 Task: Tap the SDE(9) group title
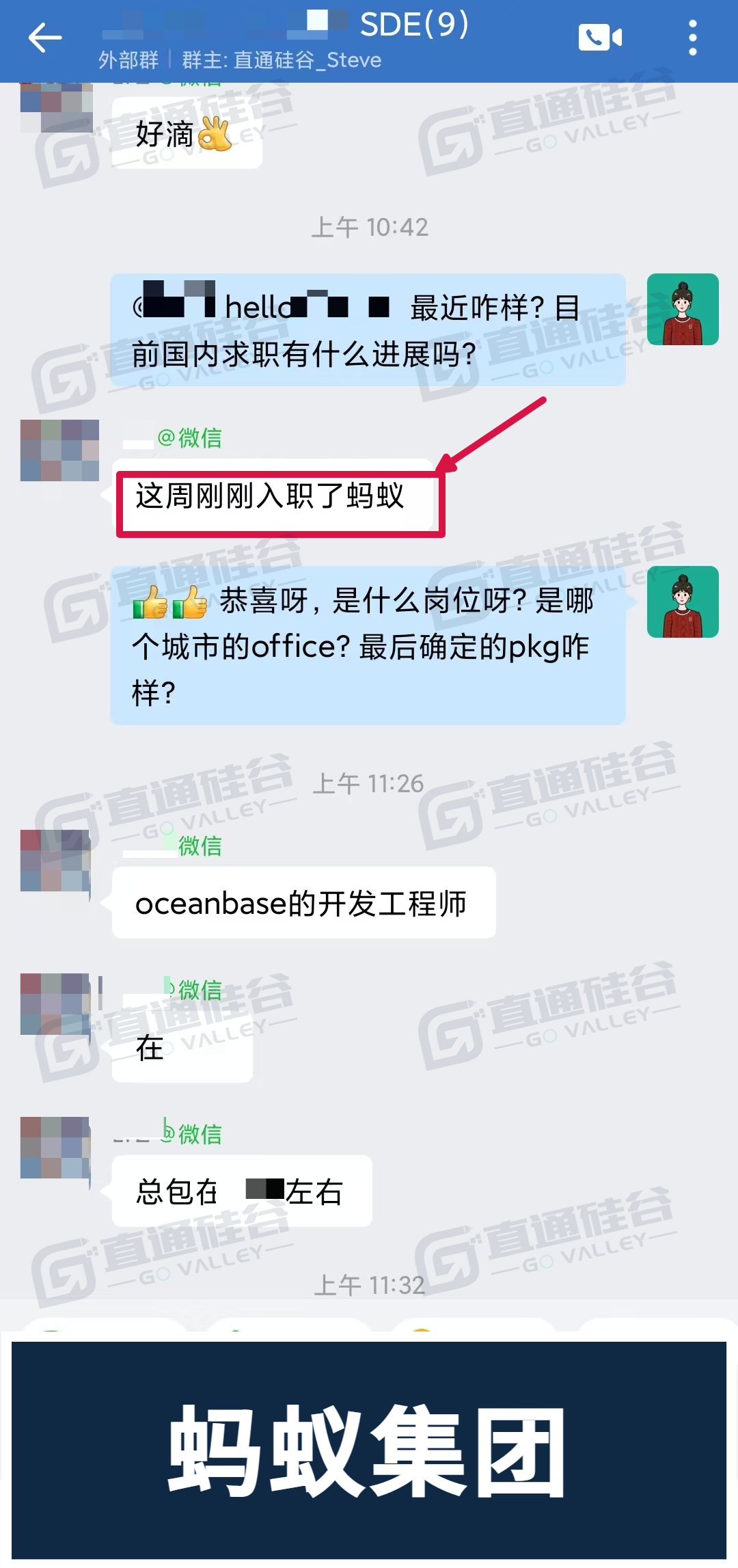(x=414, y=25)
